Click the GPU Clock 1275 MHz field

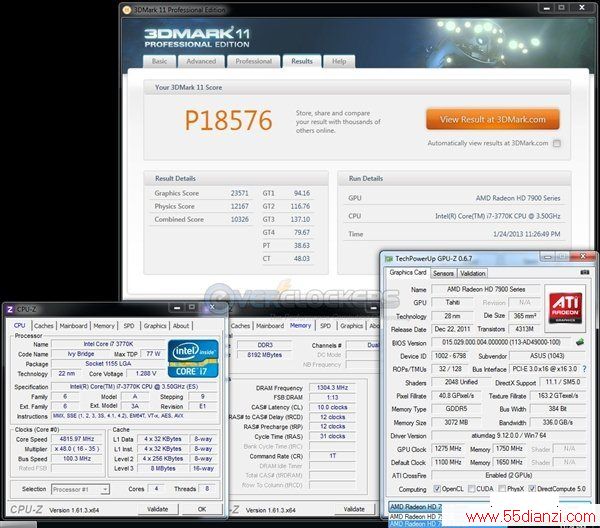click(448, 448)
